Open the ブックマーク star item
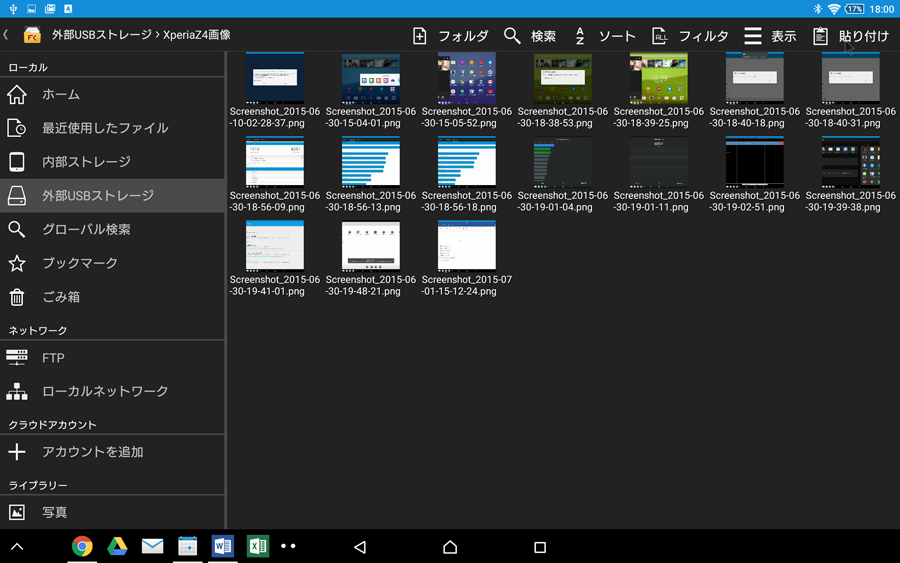900x563 pixels. pos(79,263)
